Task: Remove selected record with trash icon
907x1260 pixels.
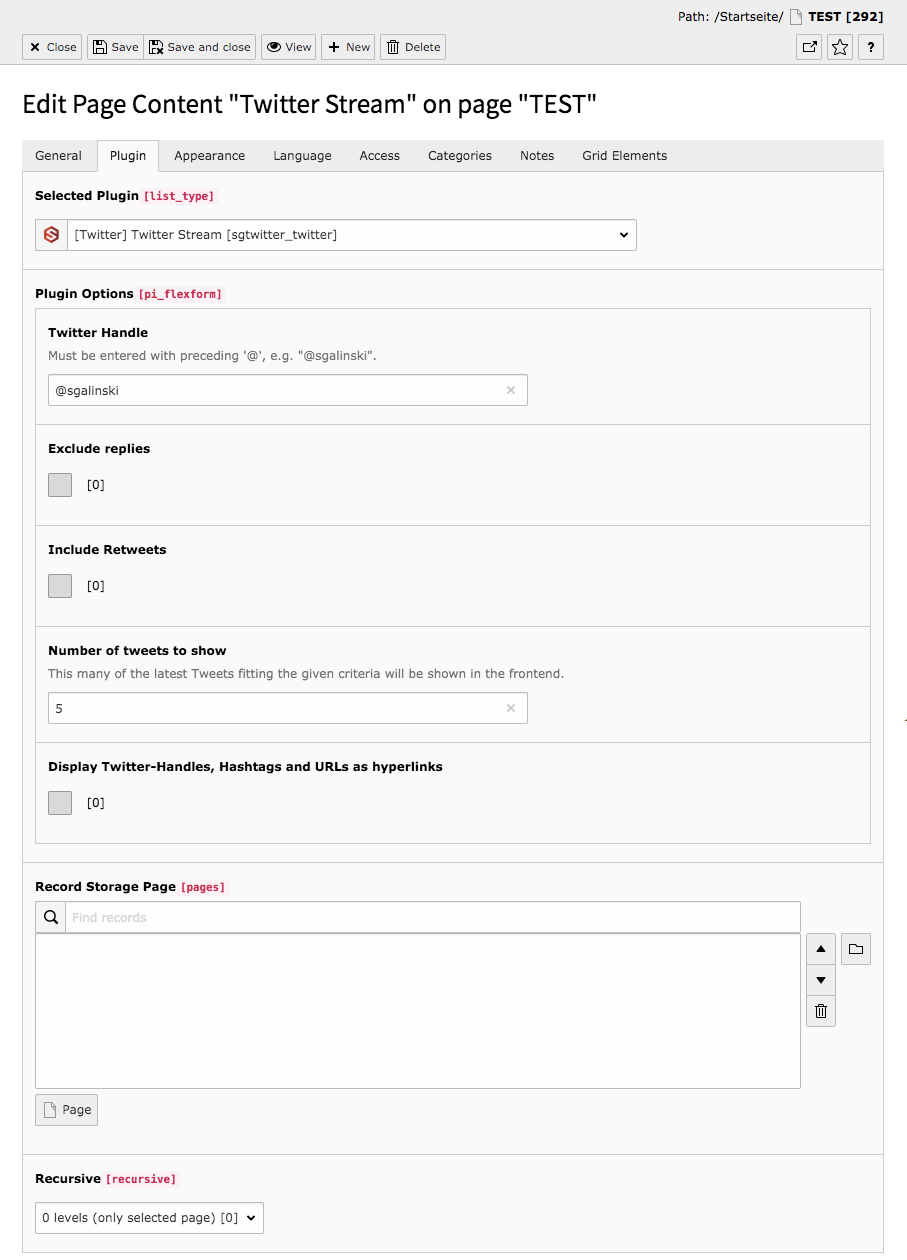Action: pyautogui.click(x=821, y=1011)
